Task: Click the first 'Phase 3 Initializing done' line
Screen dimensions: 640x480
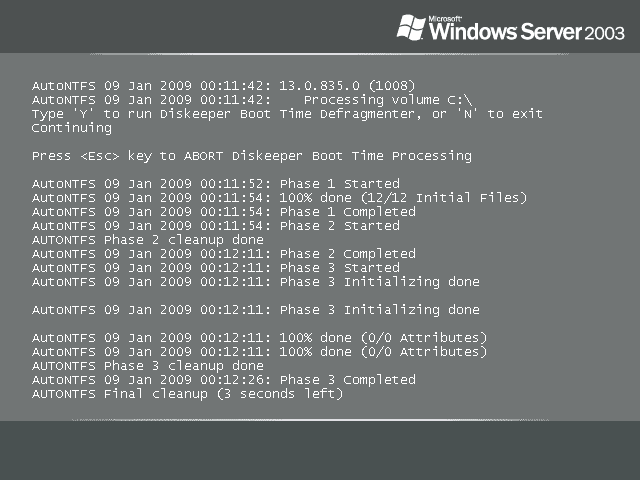Action: click(x=256, y=282)
